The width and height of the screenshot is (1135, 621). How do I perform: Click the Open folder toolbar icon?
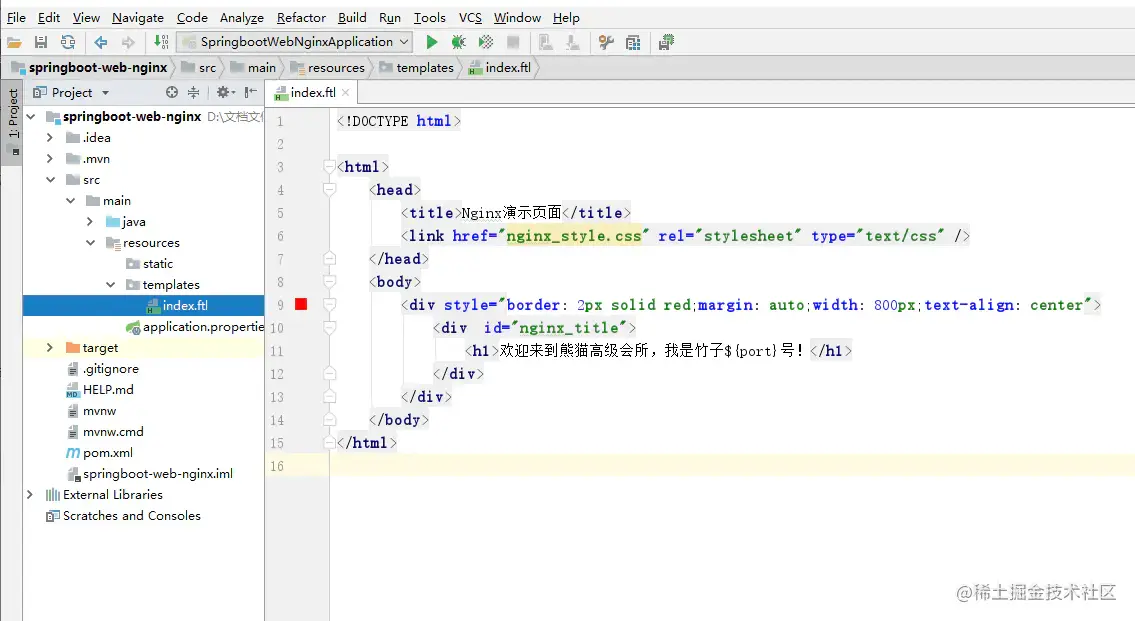(14, 43)
